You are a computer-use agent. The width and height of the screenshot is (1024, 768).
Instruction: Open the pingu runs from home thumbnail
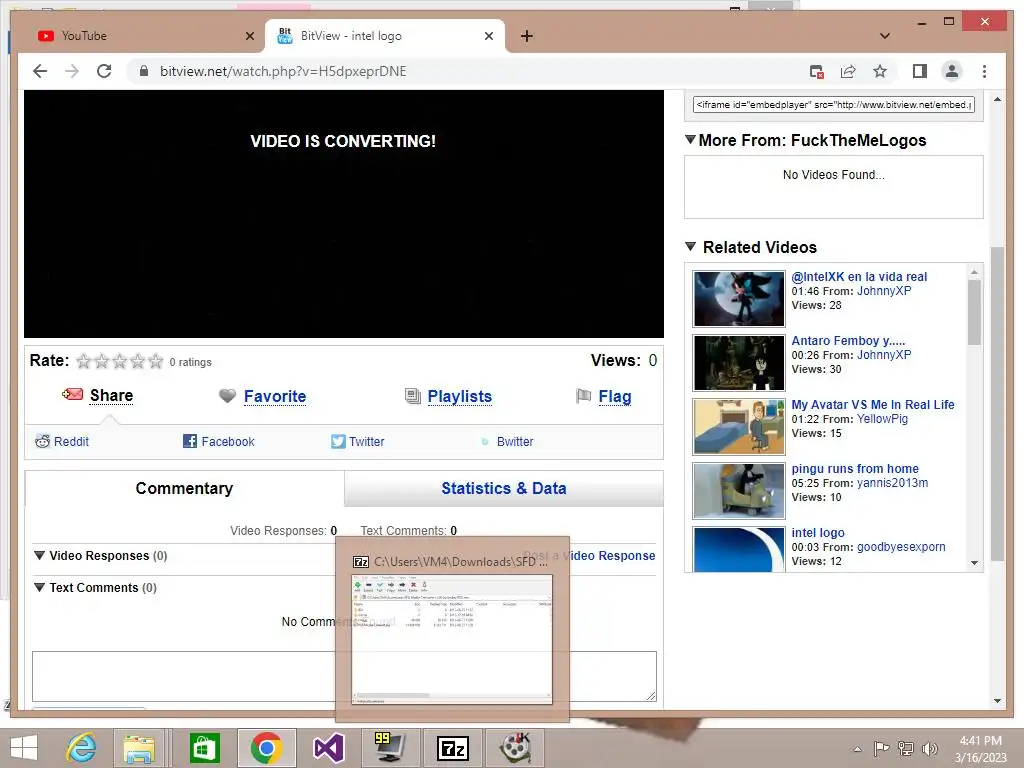(739, 490)
